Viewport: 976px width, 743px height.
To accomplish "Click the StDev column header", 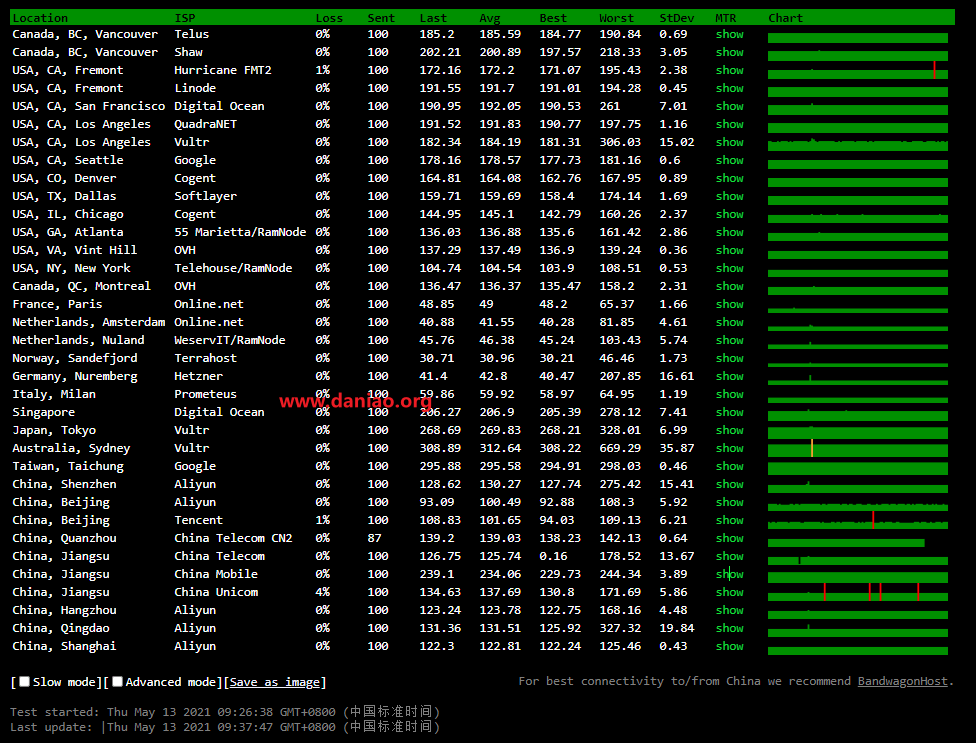I will click(x=677, y=18).
